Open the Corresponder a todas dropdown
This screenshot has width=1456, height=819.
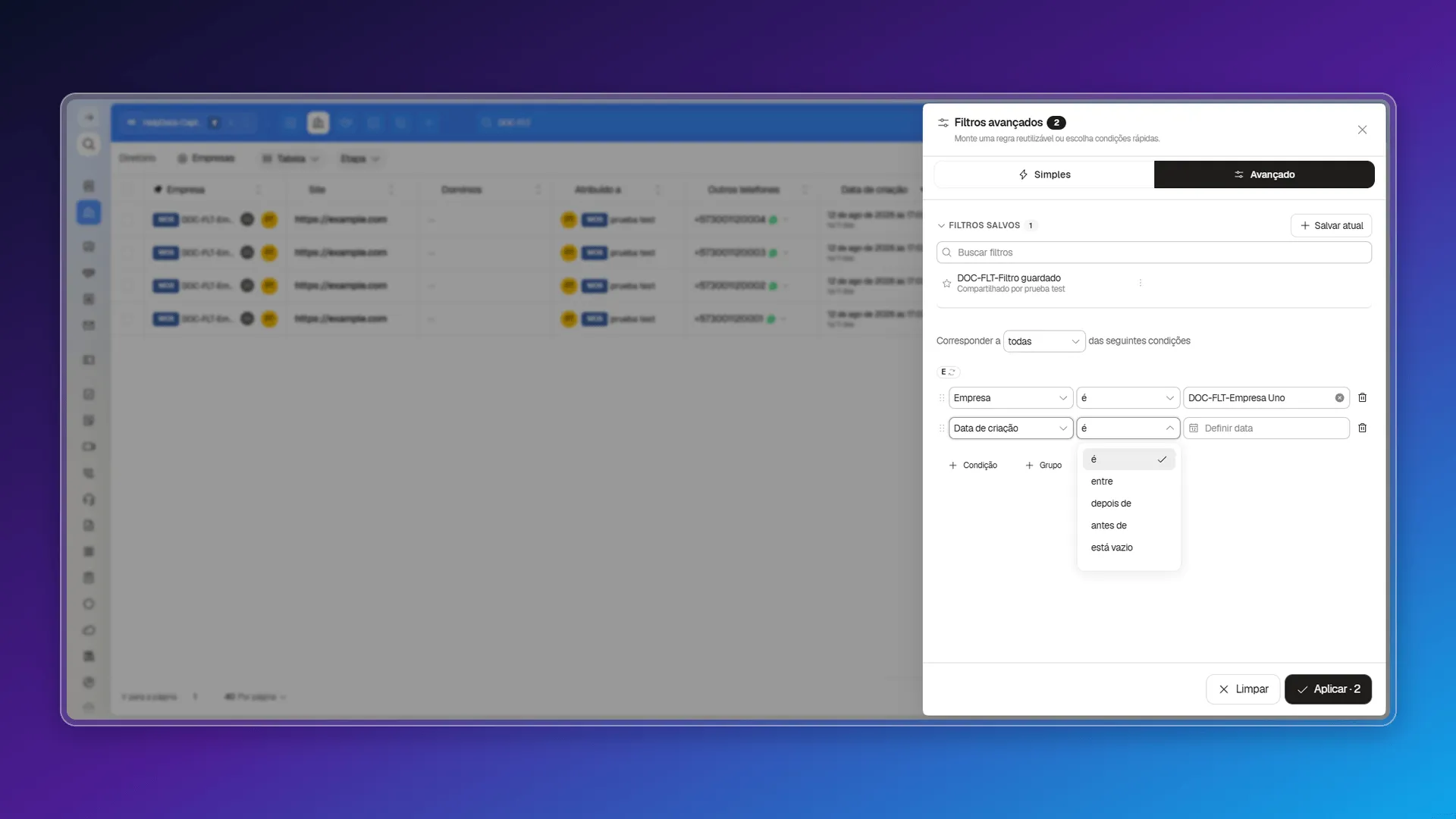[1043, 341]
